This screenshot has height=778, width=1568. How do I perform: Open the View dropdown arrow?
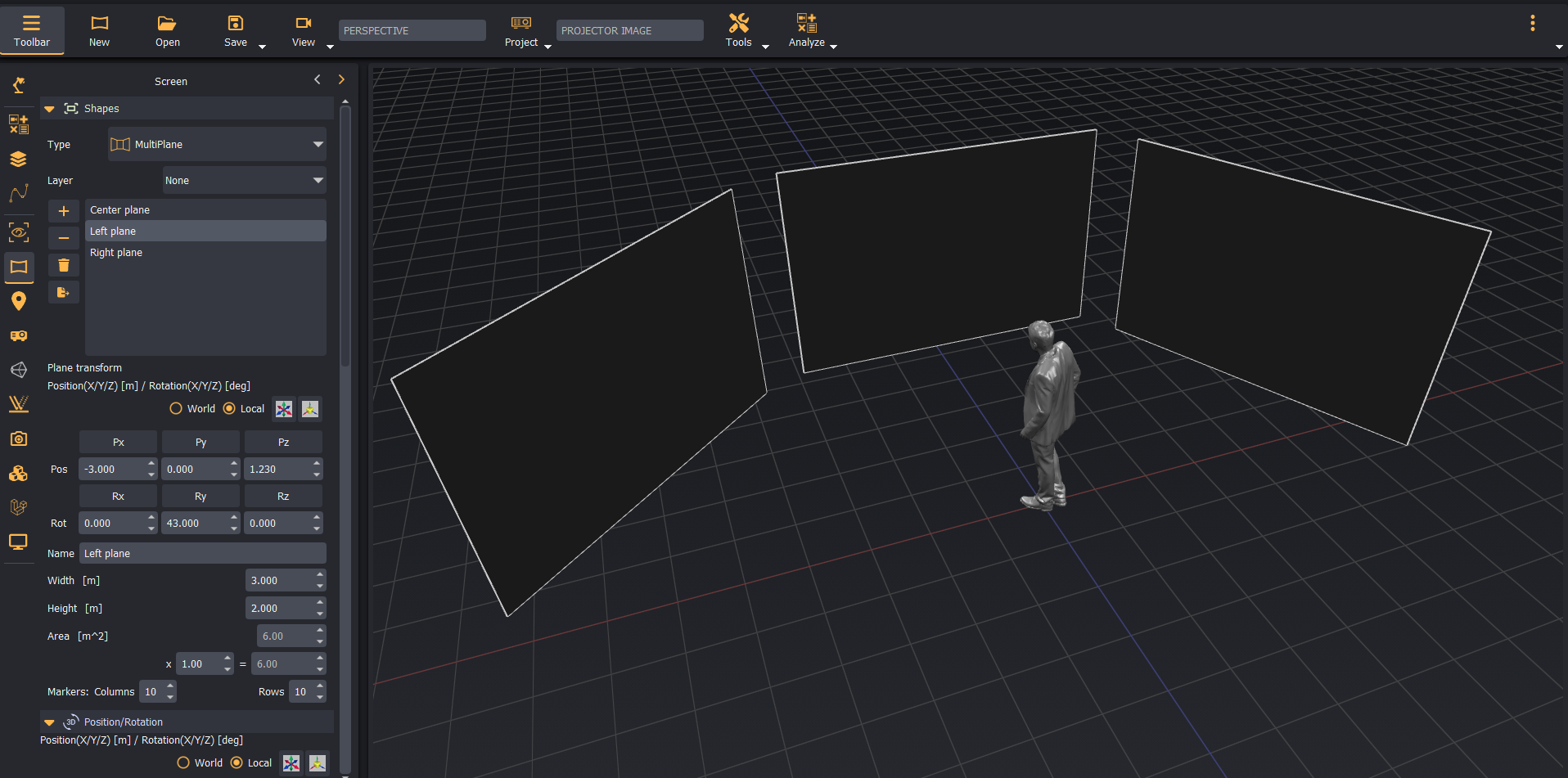click(330, 47)
